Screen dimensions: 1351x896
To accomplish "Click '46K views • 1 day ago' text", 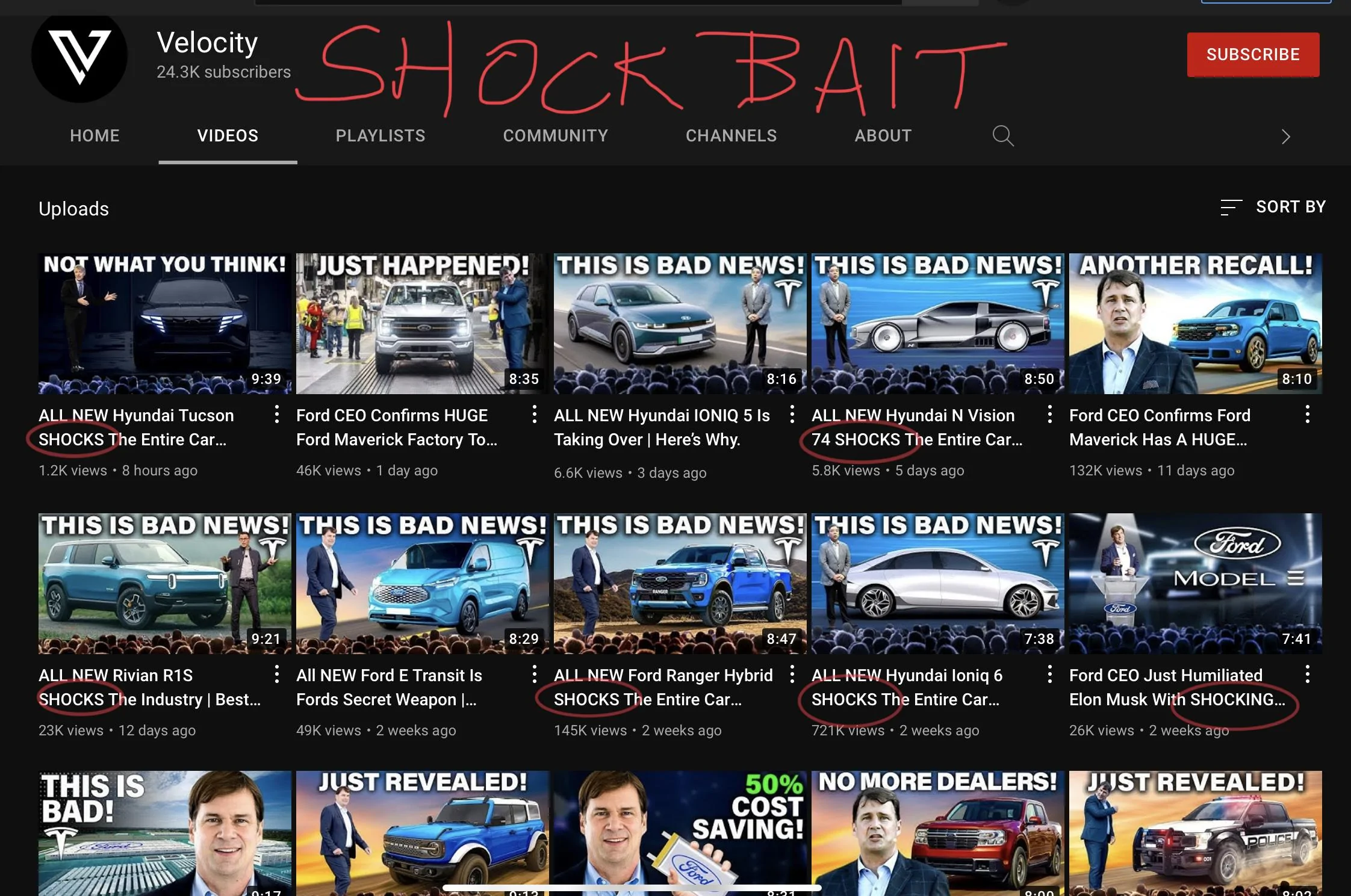I will coord(367,471).
